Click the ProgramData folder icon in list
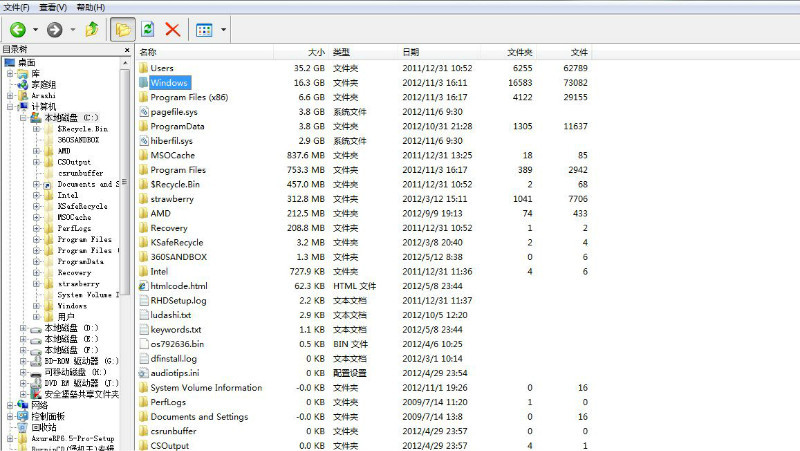 pos(143,126)
